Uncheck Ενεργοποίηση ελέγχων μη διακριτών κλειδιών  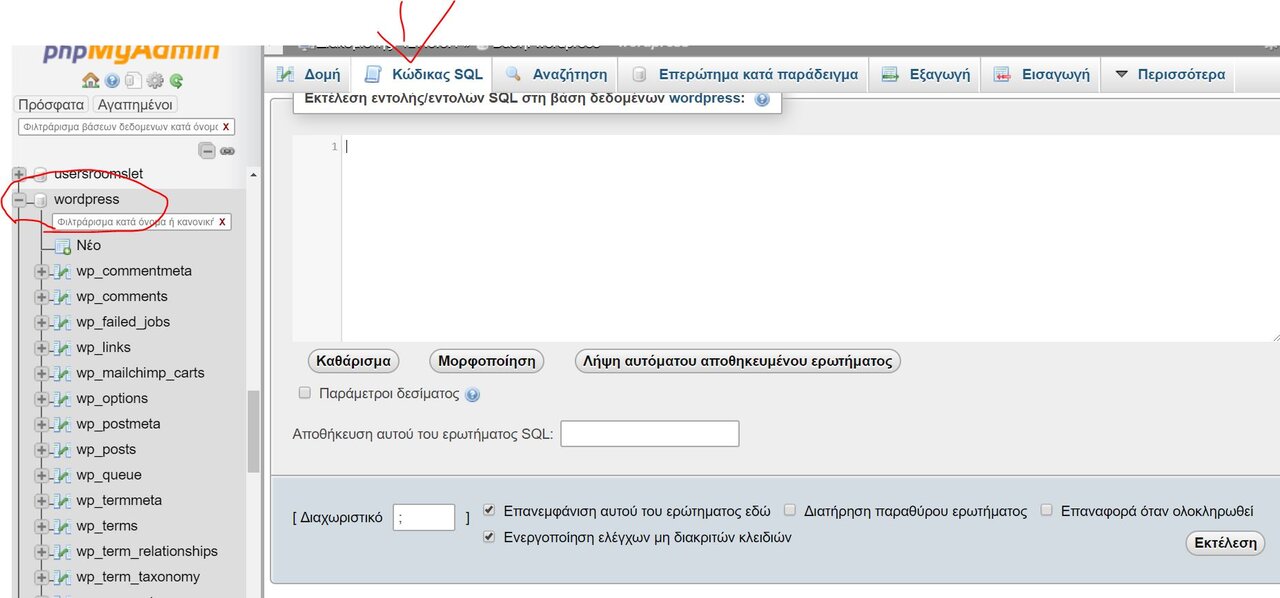[x=489, y=537]
